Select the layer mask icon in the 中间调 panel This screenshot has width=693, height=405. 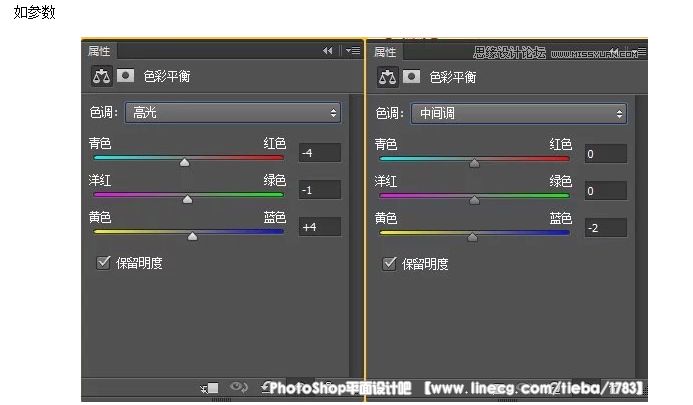411,76
